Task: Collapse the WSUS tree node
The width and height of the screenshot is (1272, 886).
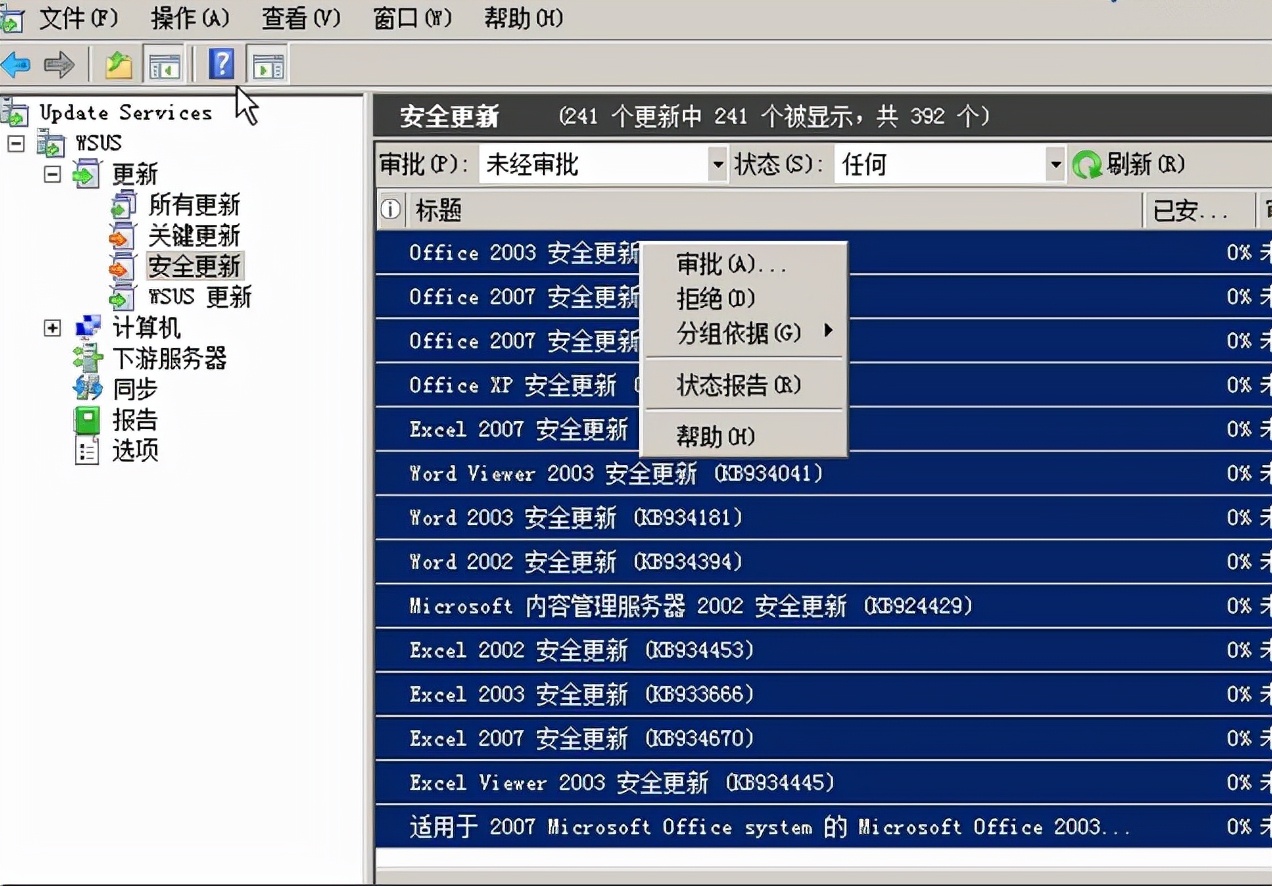Action: (15, 144)
